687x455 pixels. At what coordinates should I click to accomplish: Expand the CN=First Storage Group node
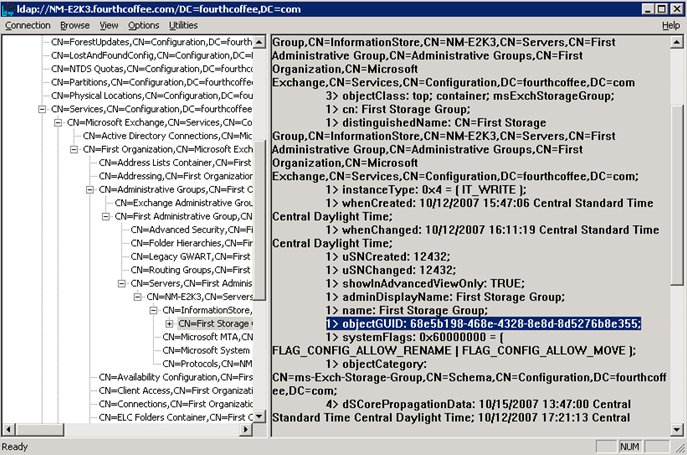point(169,324)
